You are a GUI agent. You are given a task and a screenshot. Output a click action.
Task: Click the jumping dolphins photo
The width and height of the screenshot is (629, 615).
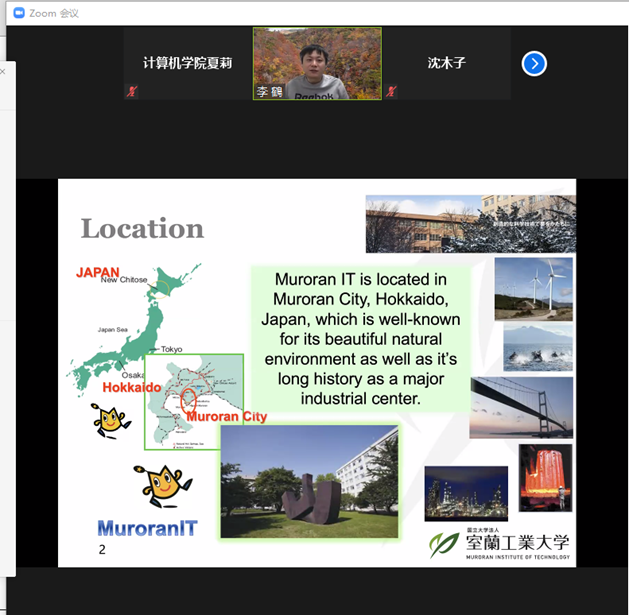click(538, 346)
